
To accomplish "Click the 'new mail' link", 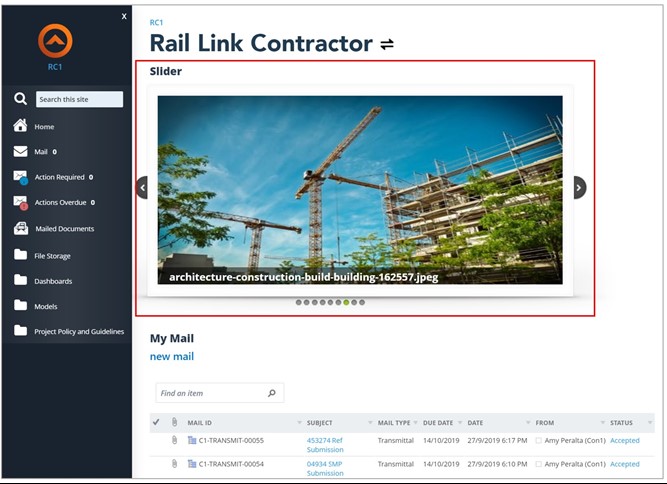I will pos(172,356).
